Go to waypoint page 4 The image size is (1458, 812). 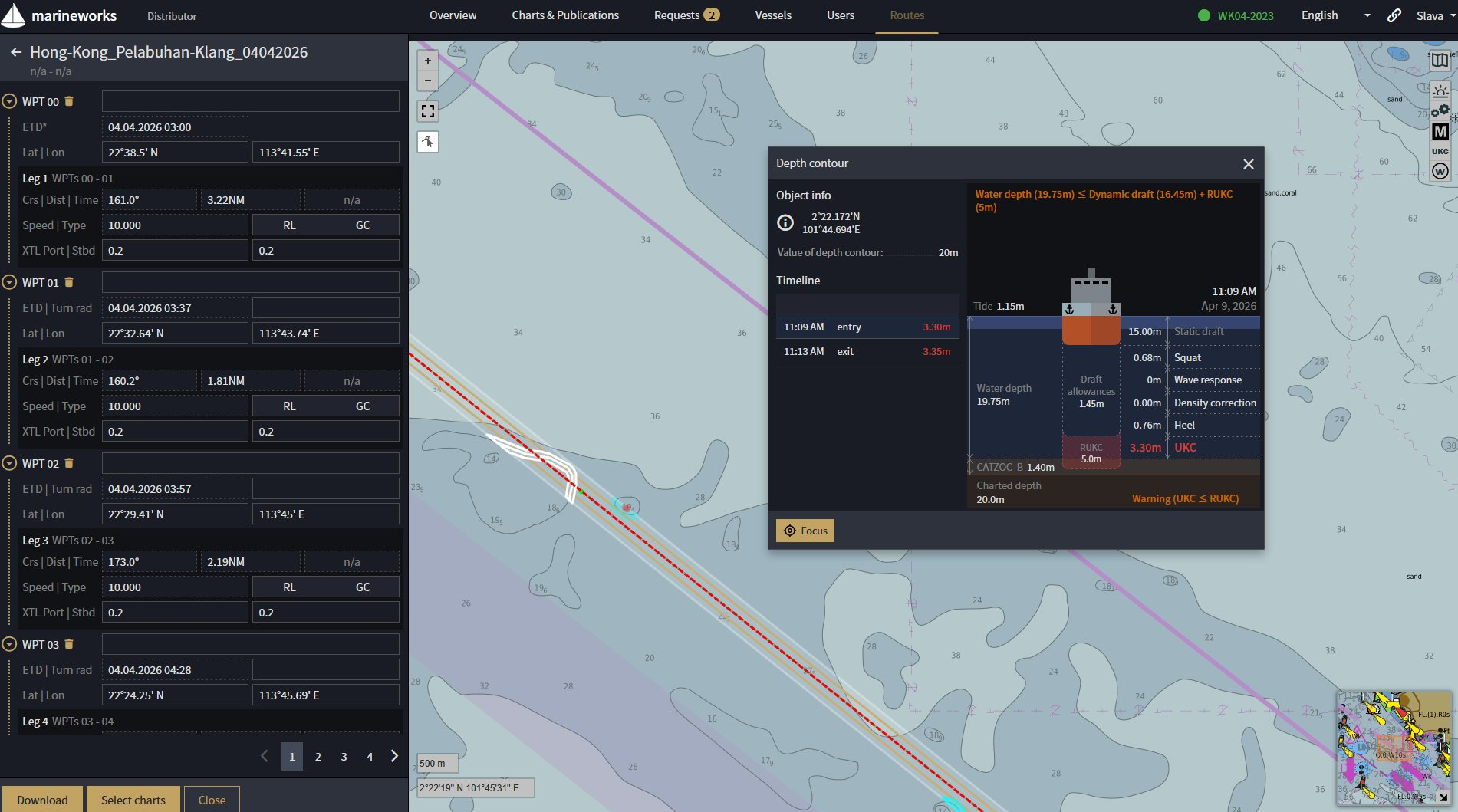pyautogui.click(x=370, y=757)
